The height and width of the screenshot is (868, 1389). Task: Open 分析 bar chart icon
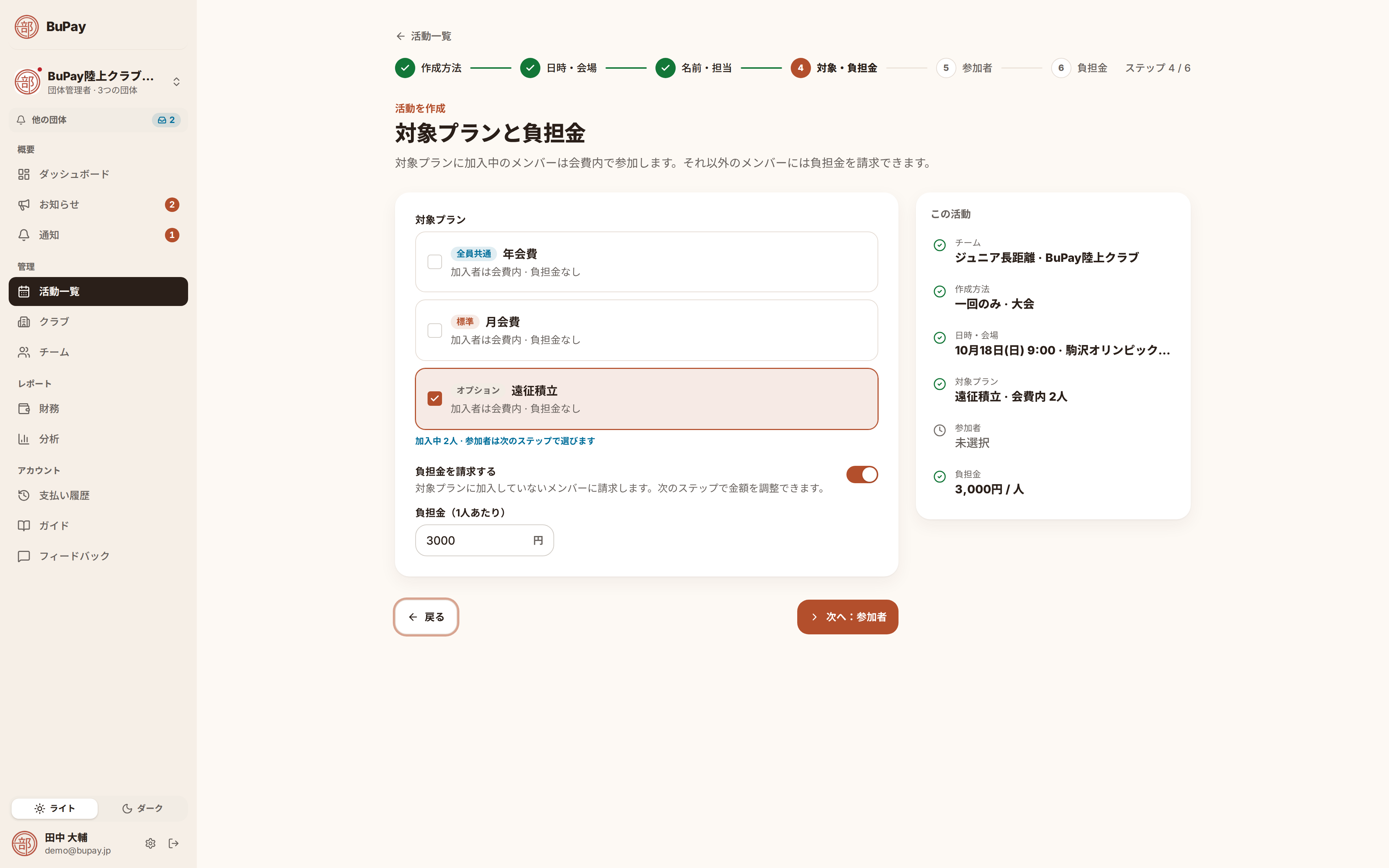point(24,439)
